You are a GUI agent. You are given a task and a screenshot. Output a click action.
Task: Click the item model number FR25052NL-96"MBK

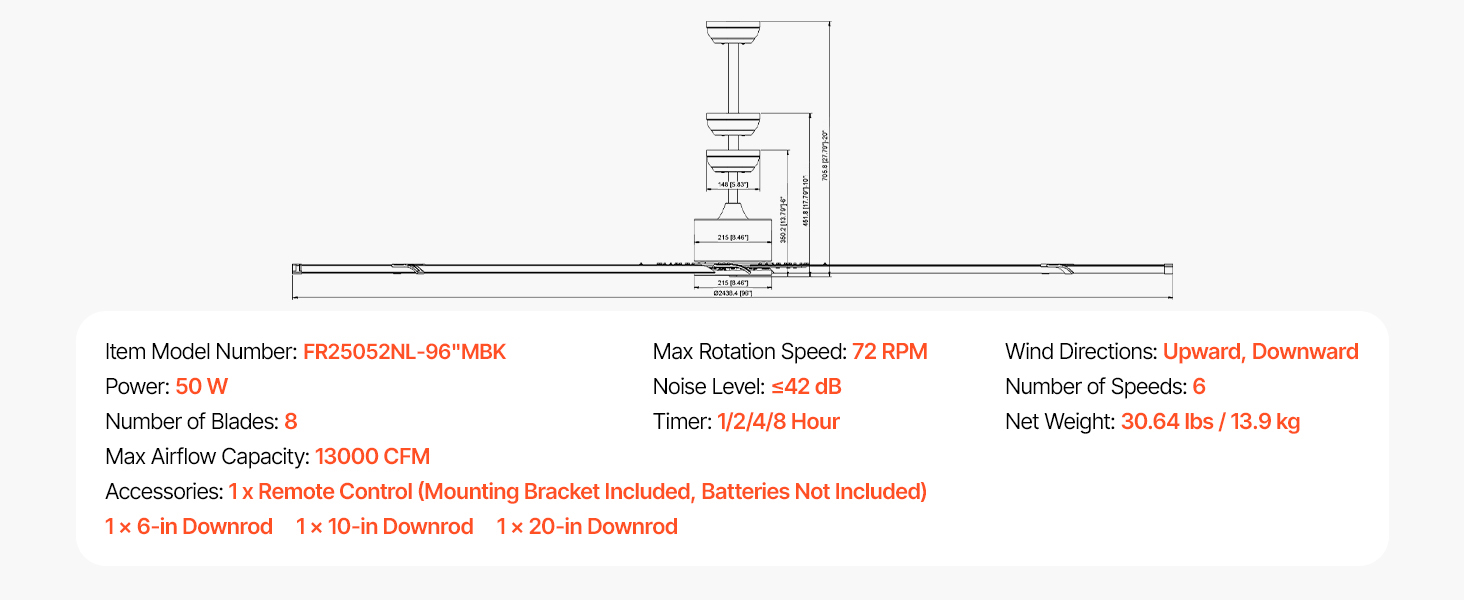point(404,352)
